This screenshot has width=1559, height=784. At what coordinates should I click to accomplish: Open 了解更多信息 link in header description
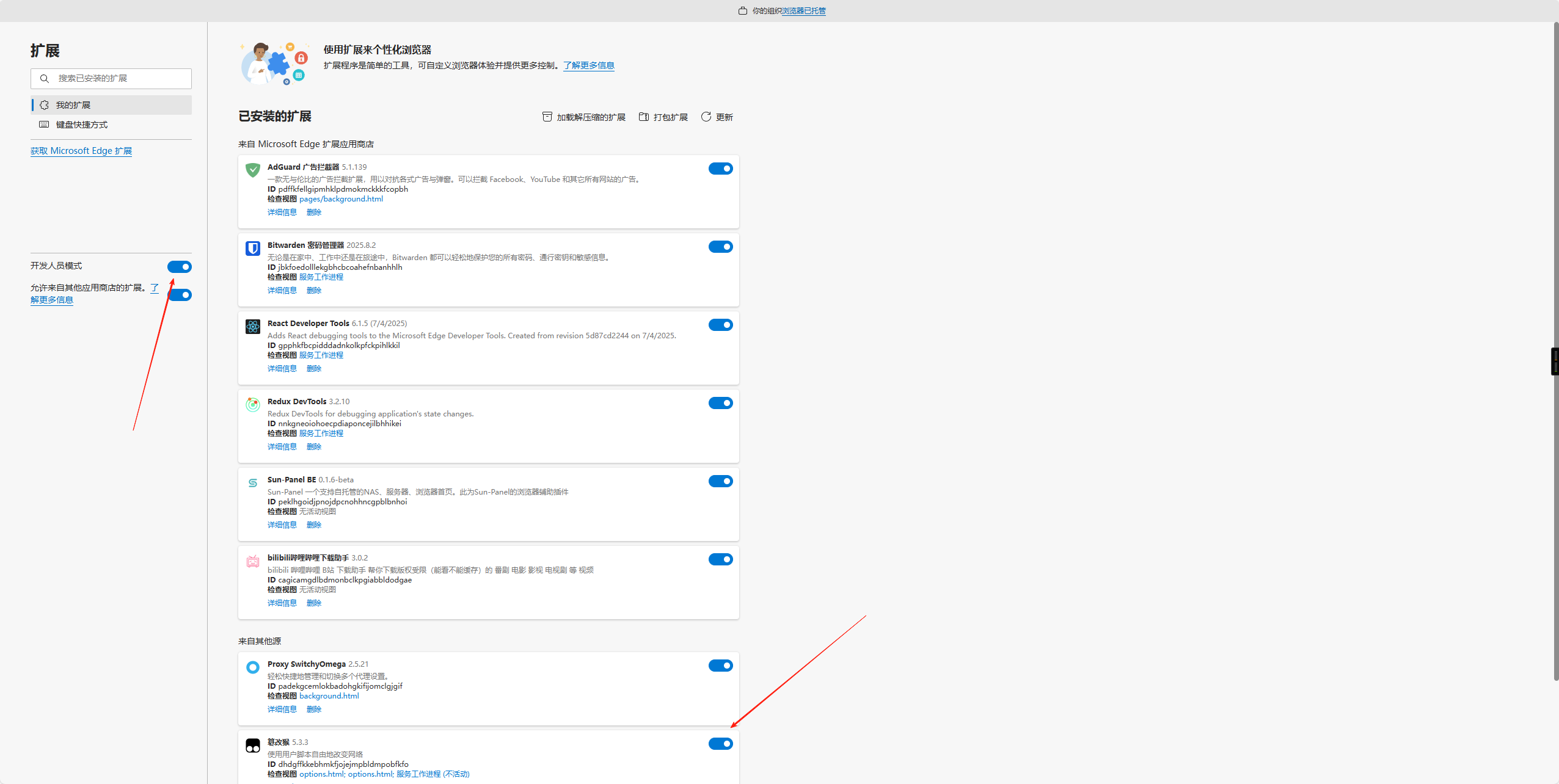589,65
